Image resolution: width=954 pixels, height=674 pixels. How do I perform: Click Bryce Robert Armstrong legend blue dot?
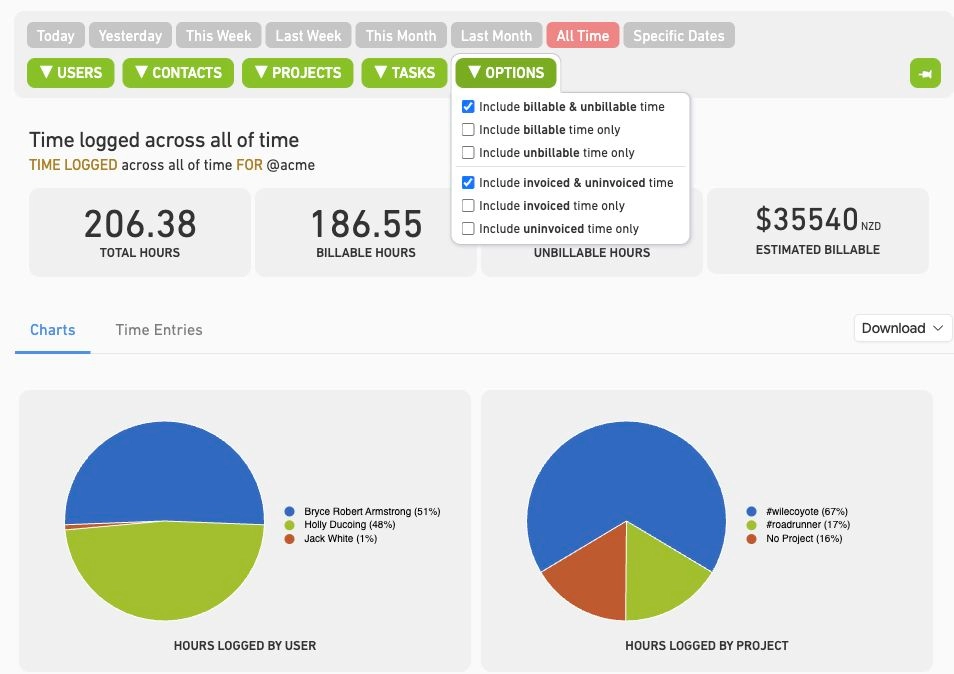coord(290,512)
